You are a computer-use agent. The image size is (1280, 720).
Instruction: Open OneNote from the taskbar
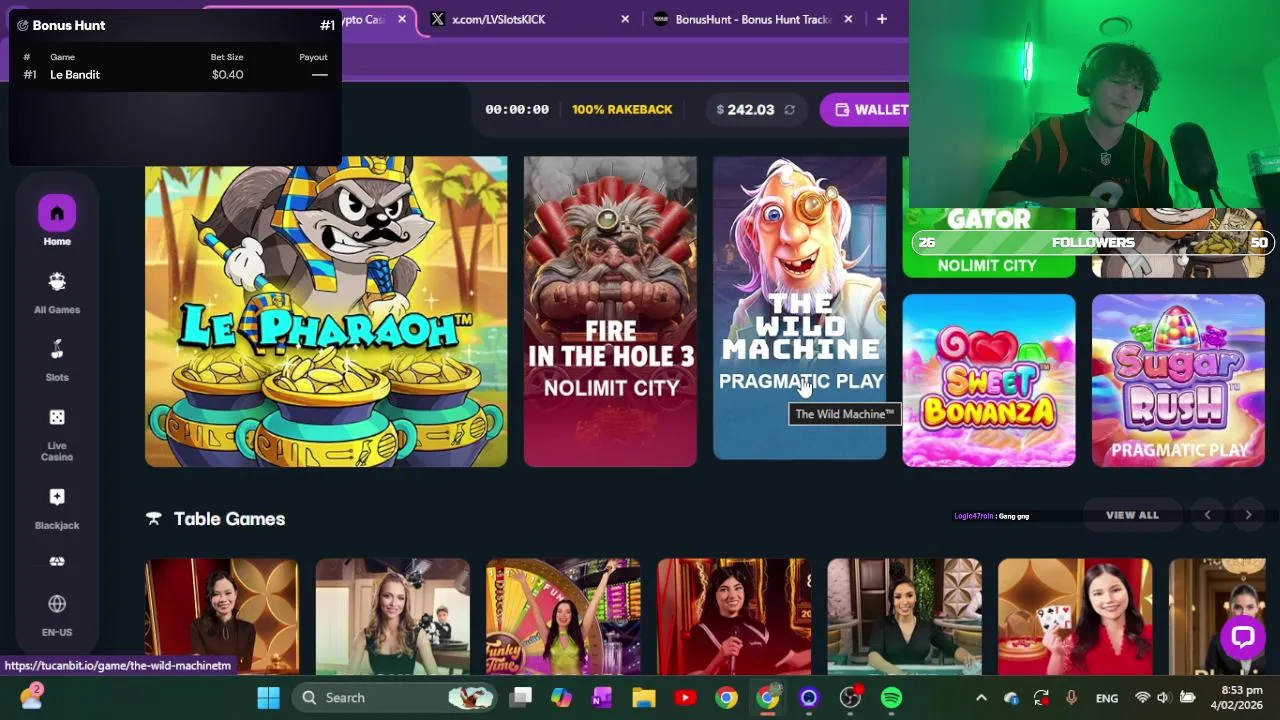(x=602, y=698)
